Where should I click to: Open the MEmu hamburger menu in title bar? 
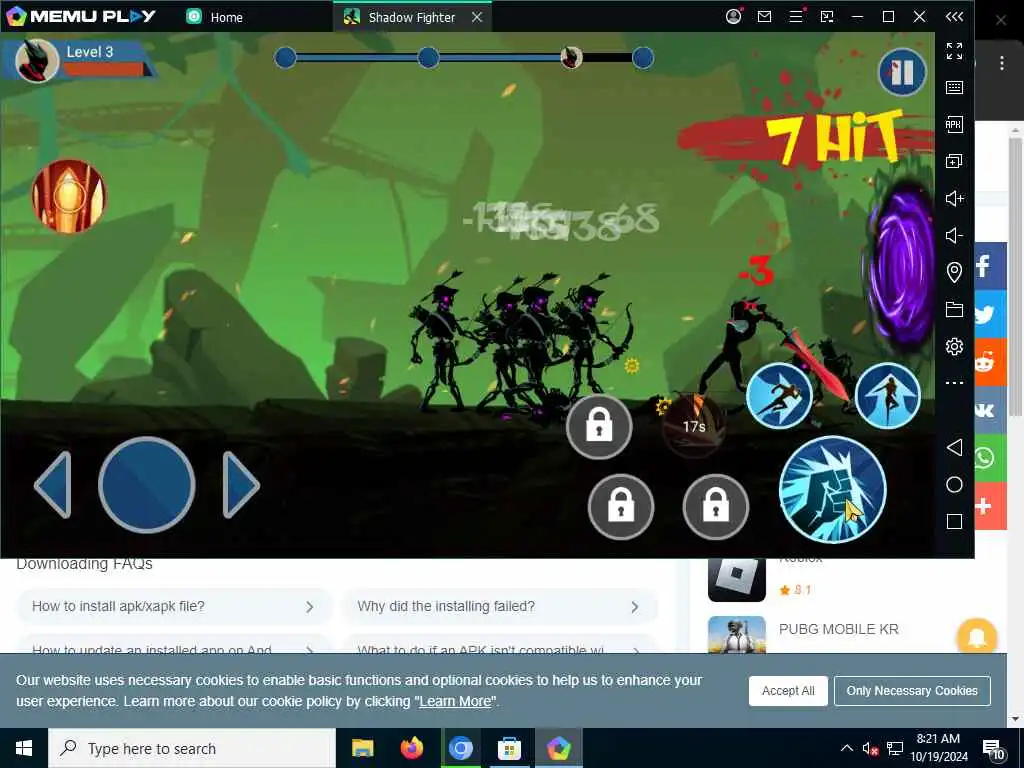pos(796,16)
